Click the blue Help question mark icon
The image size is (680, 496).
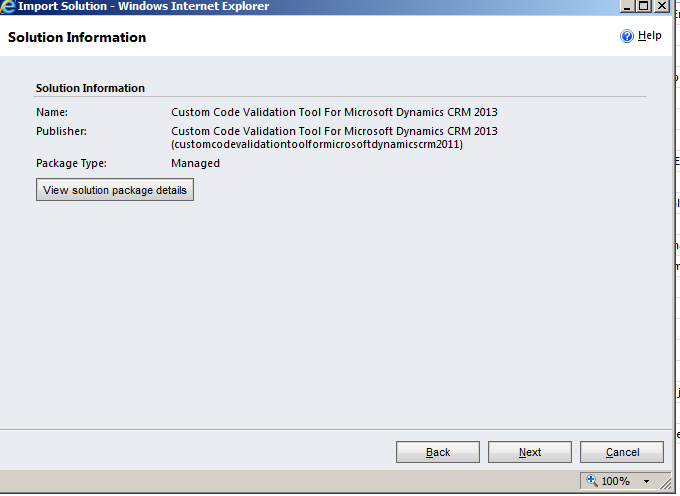point(627,36)
